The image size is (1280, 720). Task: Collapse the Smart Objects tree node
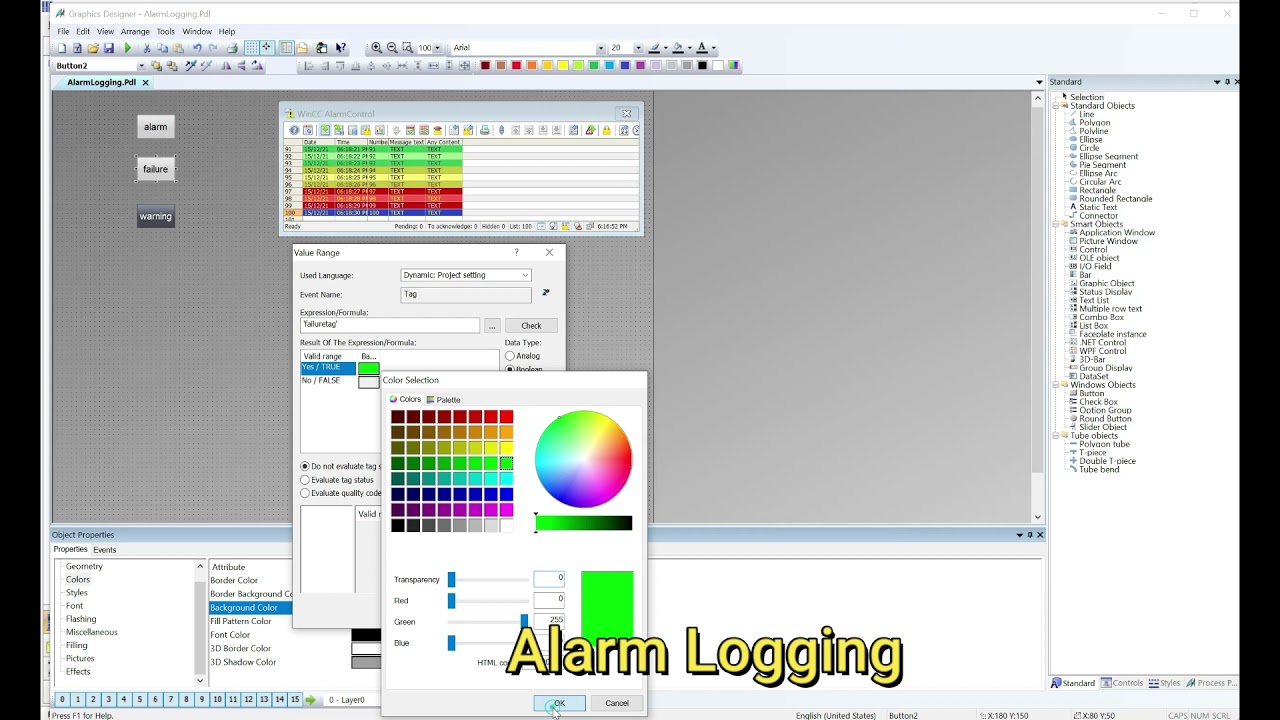point(1056,224)
